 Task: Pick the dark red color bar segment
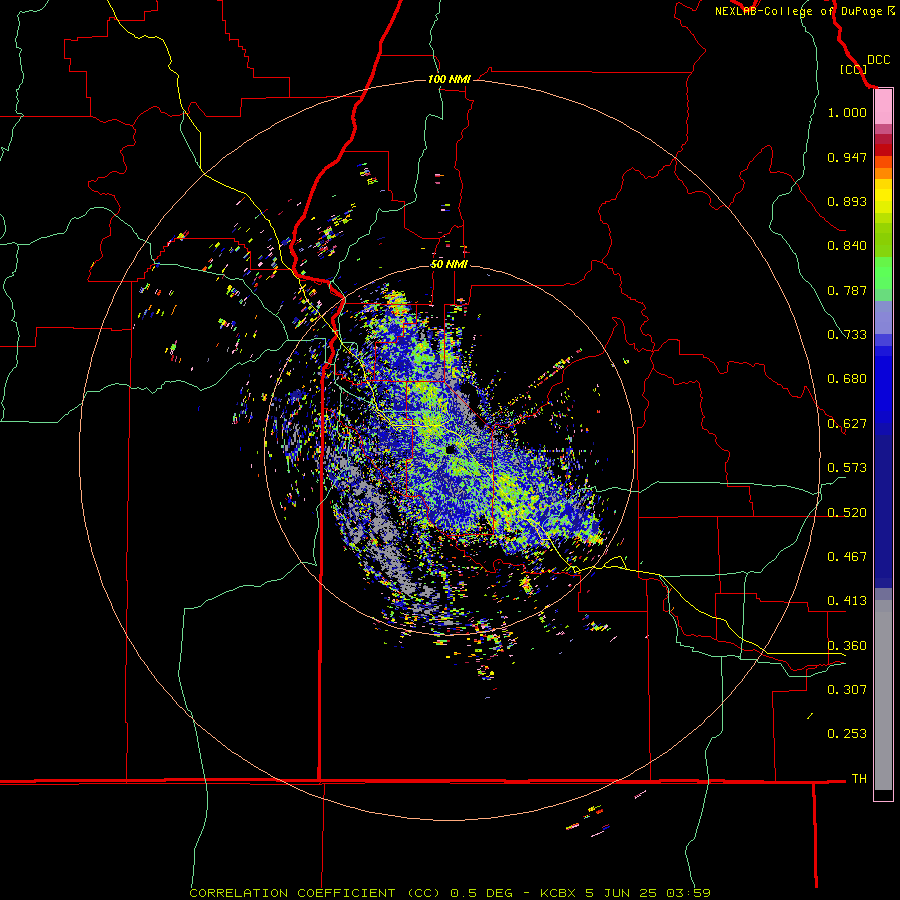(x=883, y=150)
